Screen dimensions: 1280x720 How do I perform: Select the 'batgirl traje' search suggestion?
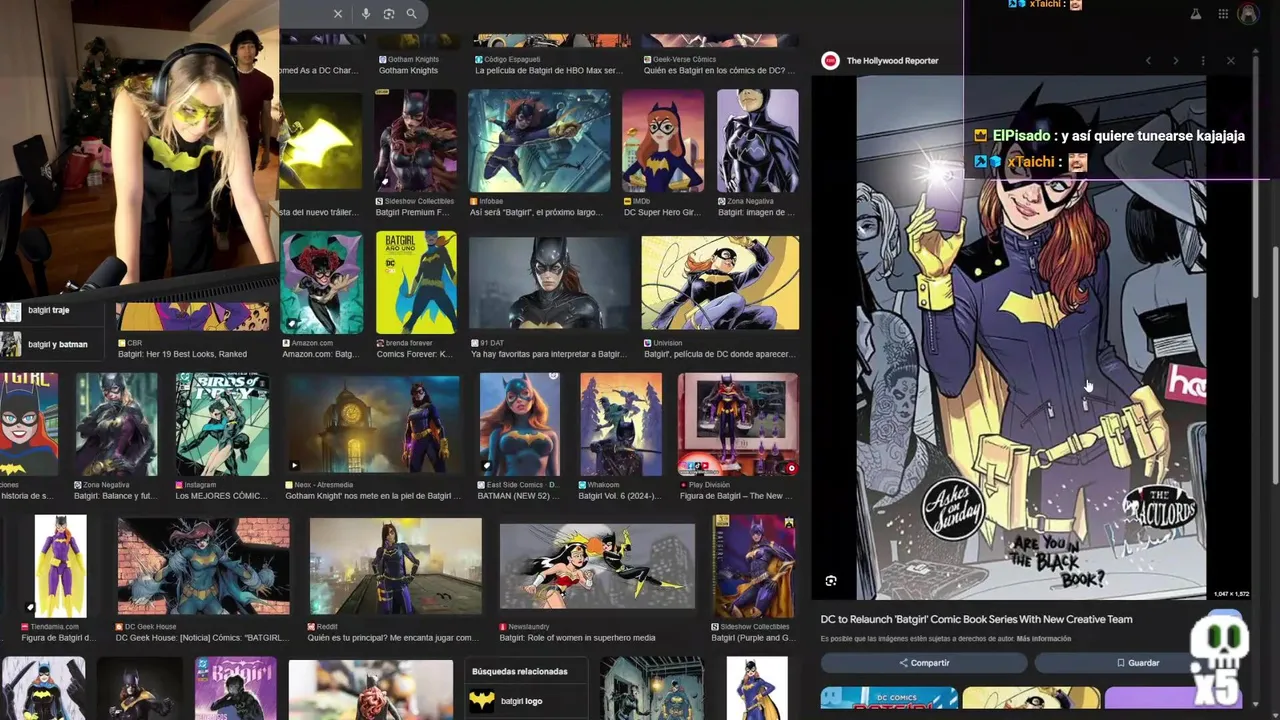point(48,311)
